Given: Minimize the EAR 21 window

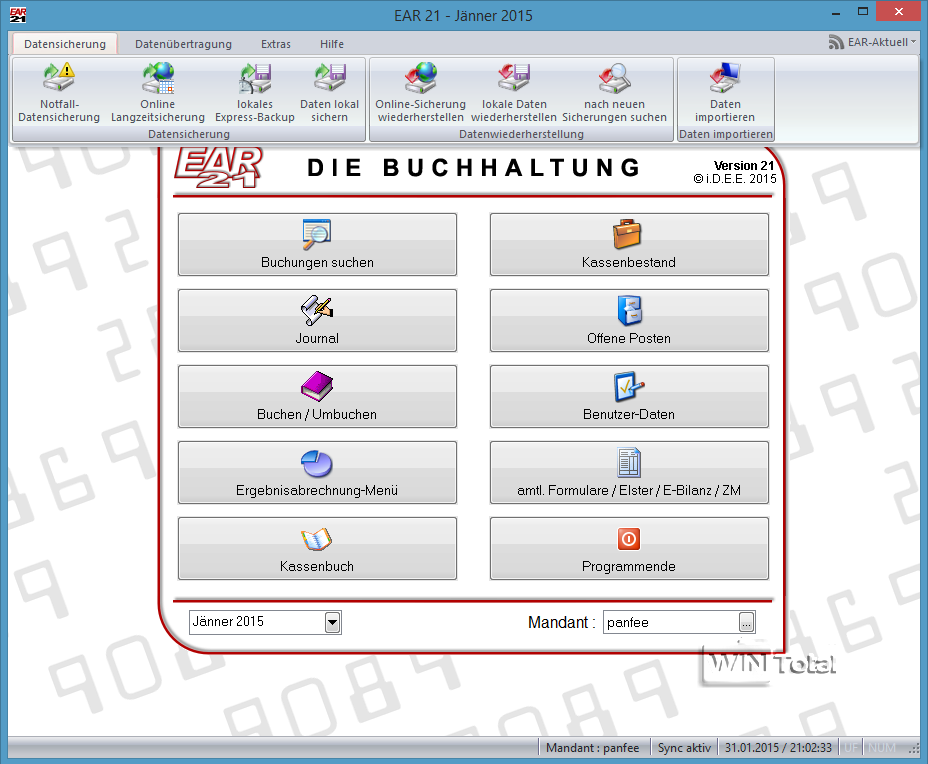Looking at the screenshot, I should tap(836, 12).
